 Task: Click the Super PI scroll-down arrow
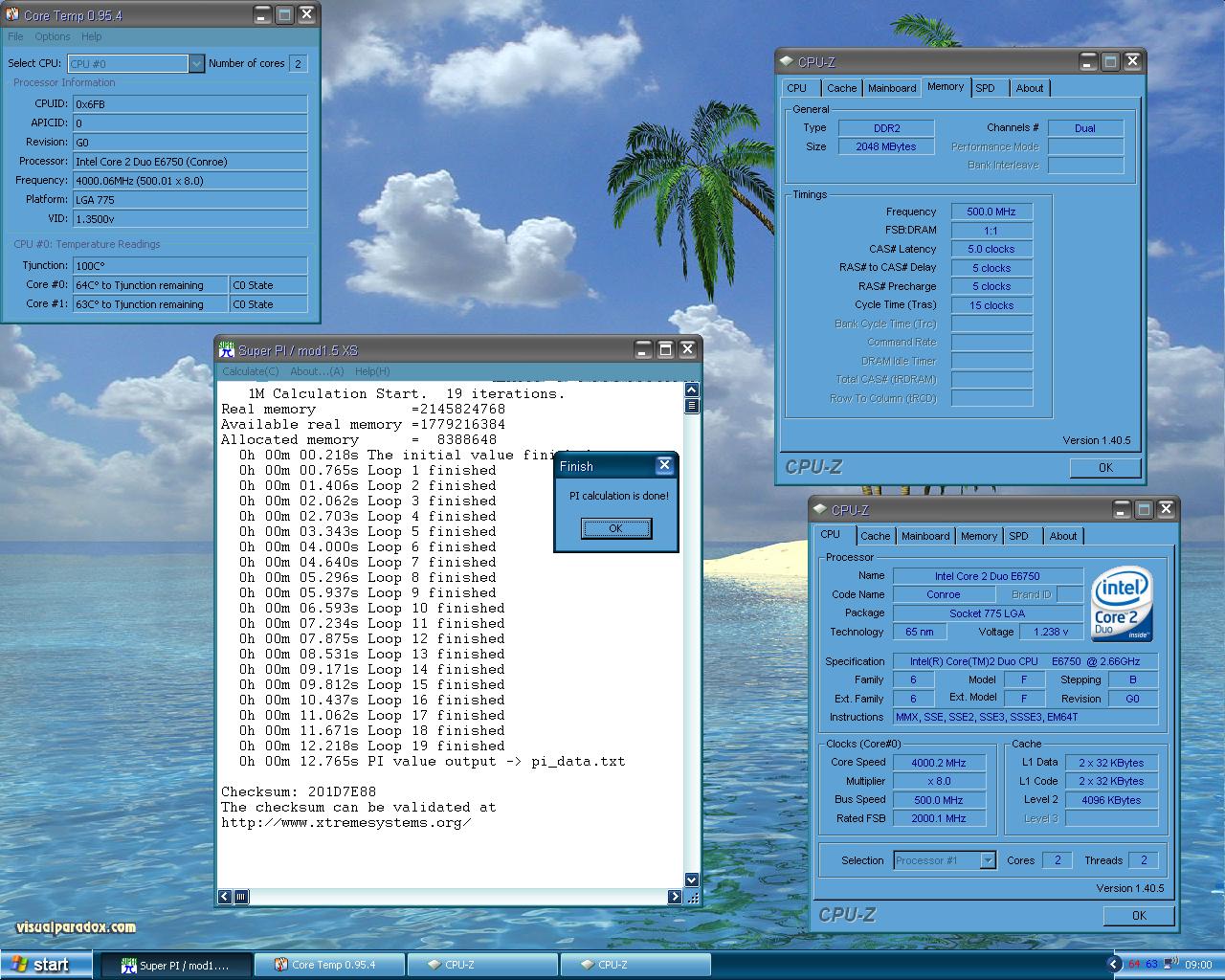point(692,880)
